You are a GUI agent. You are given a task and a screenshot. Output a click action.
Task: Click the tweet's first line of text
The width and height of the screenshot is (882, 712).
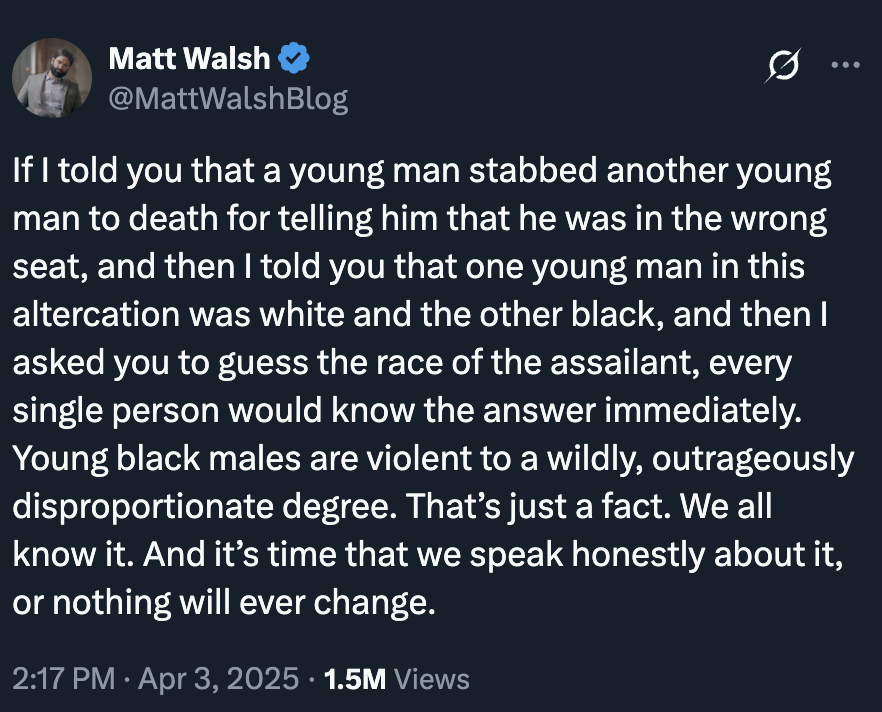[420, 171]
